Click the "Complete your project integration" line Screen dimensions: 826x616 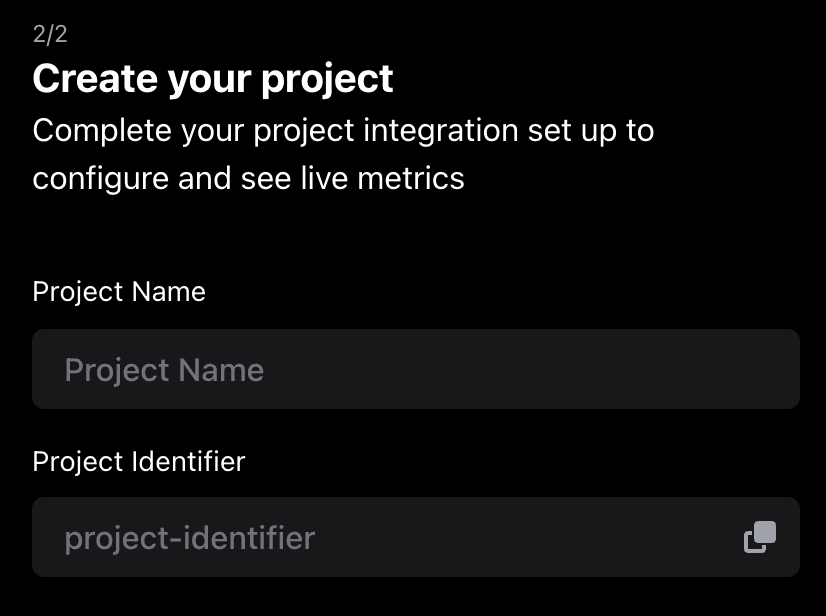pos(343,131)
